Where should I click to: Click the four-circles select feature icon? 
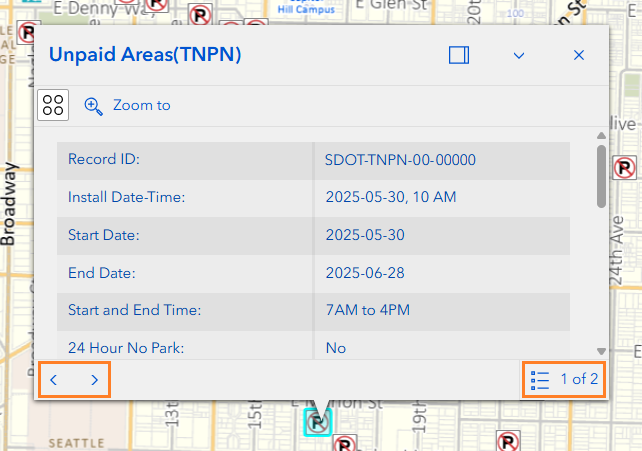[53, 106]
